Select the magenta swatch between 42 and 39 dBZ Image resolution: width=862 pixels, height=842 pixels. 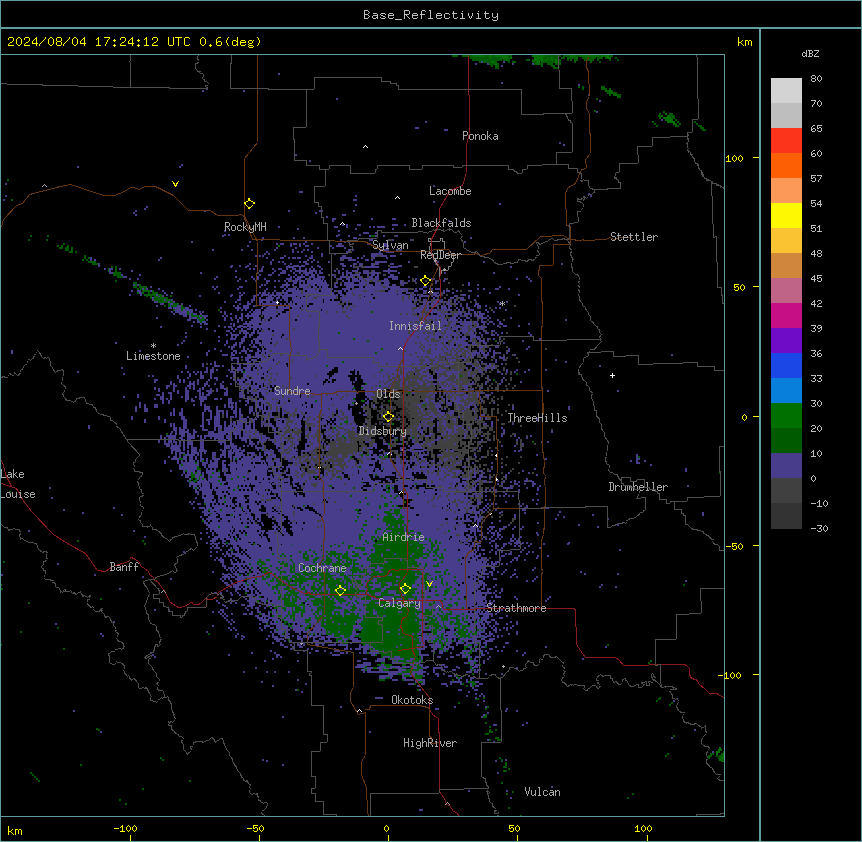click(x=786, y=315)
